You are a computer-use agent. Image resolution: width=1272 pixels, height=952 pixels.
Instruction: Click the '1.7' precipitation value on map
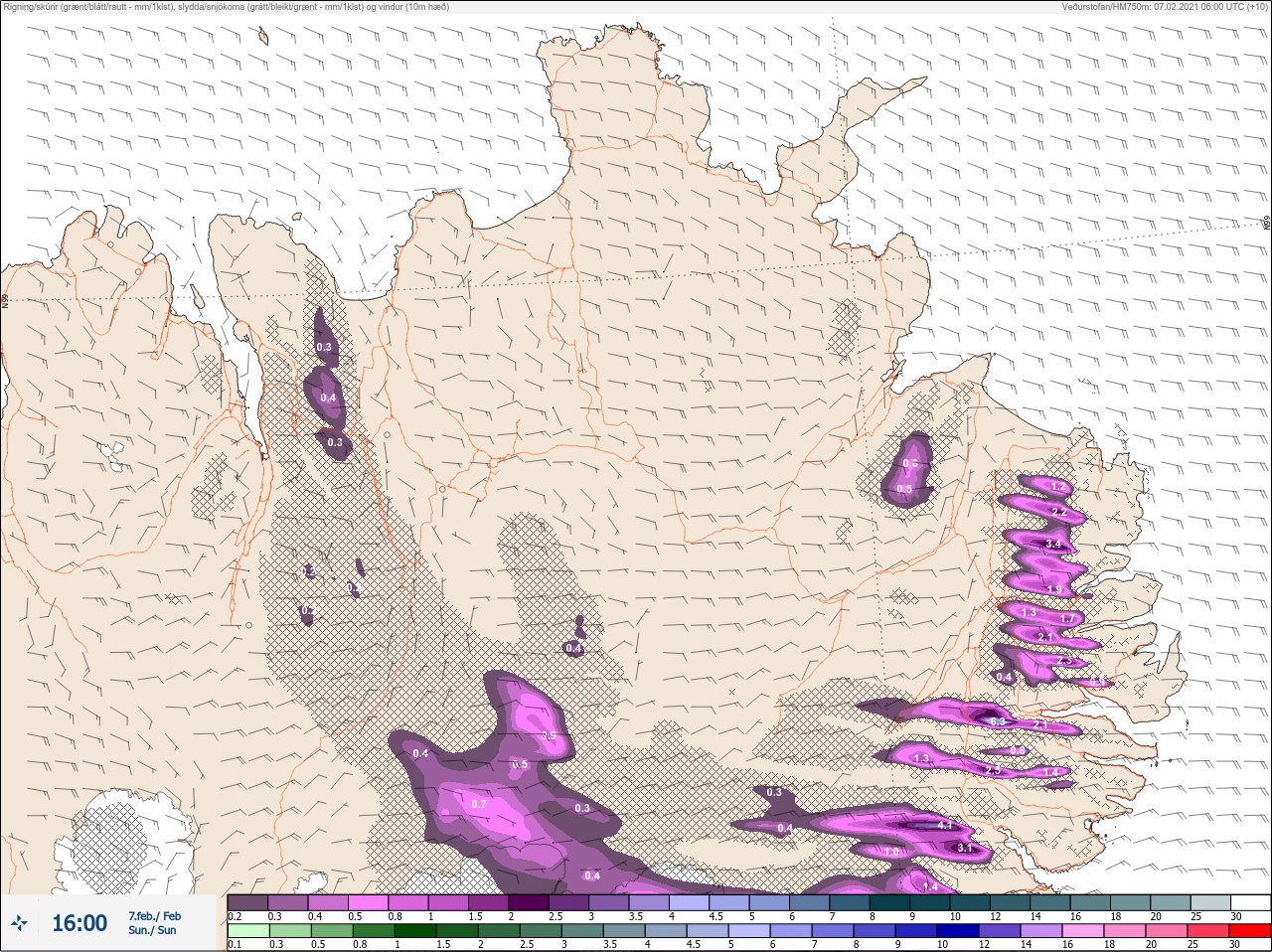pyautogui.click(x=1068, y=618)
